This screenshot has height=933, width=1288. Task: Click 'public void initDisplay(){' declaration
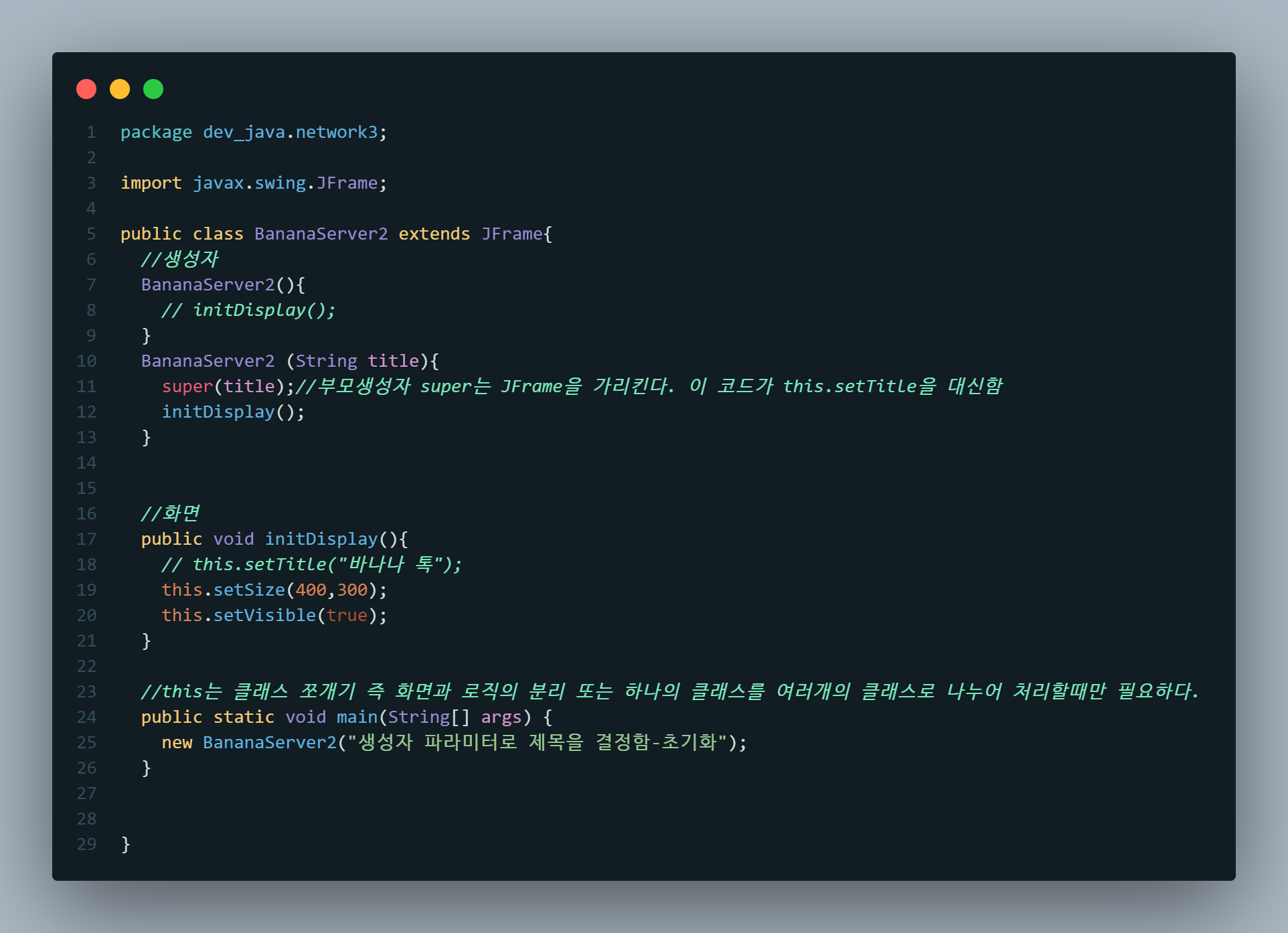(x=274, y=539)
